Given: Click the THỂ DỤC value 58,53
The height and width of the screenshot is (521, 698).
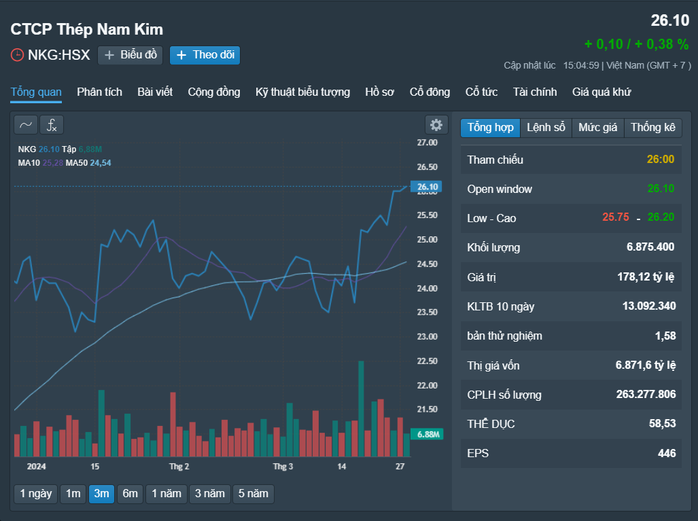Looking at the screenshot, I should point(662,423).
